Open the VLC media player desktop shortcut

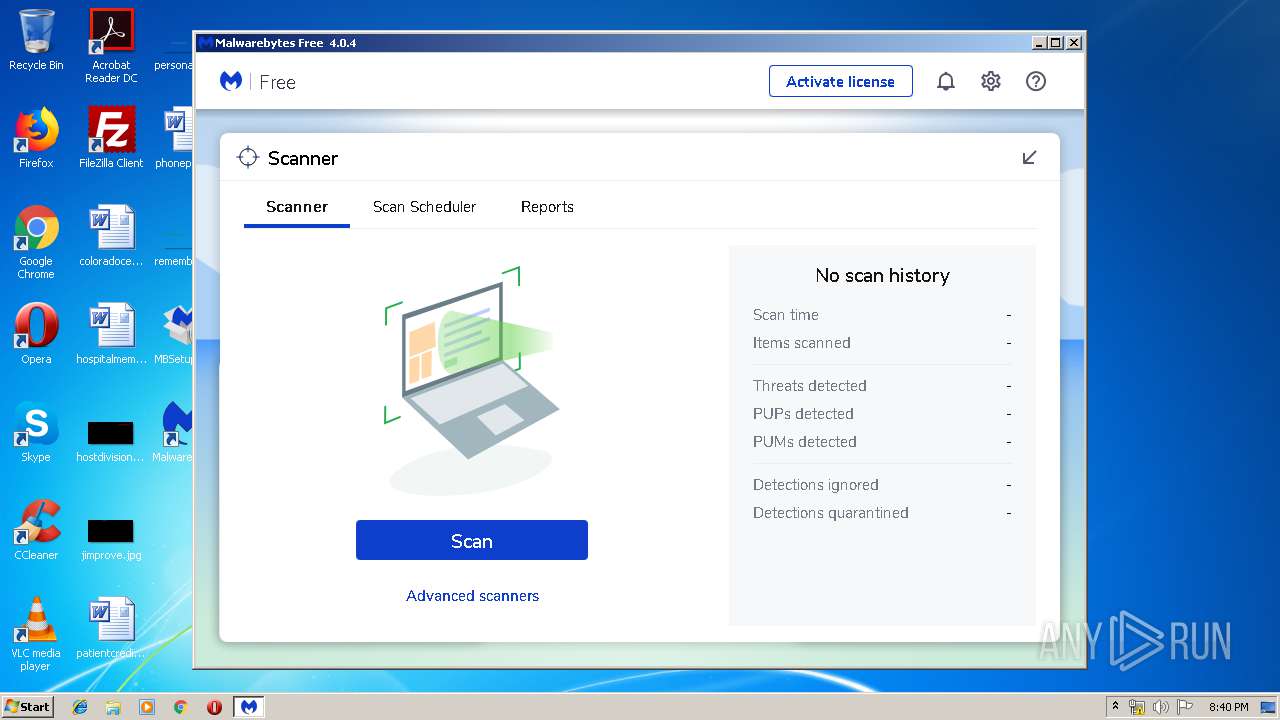click(36, 634)
